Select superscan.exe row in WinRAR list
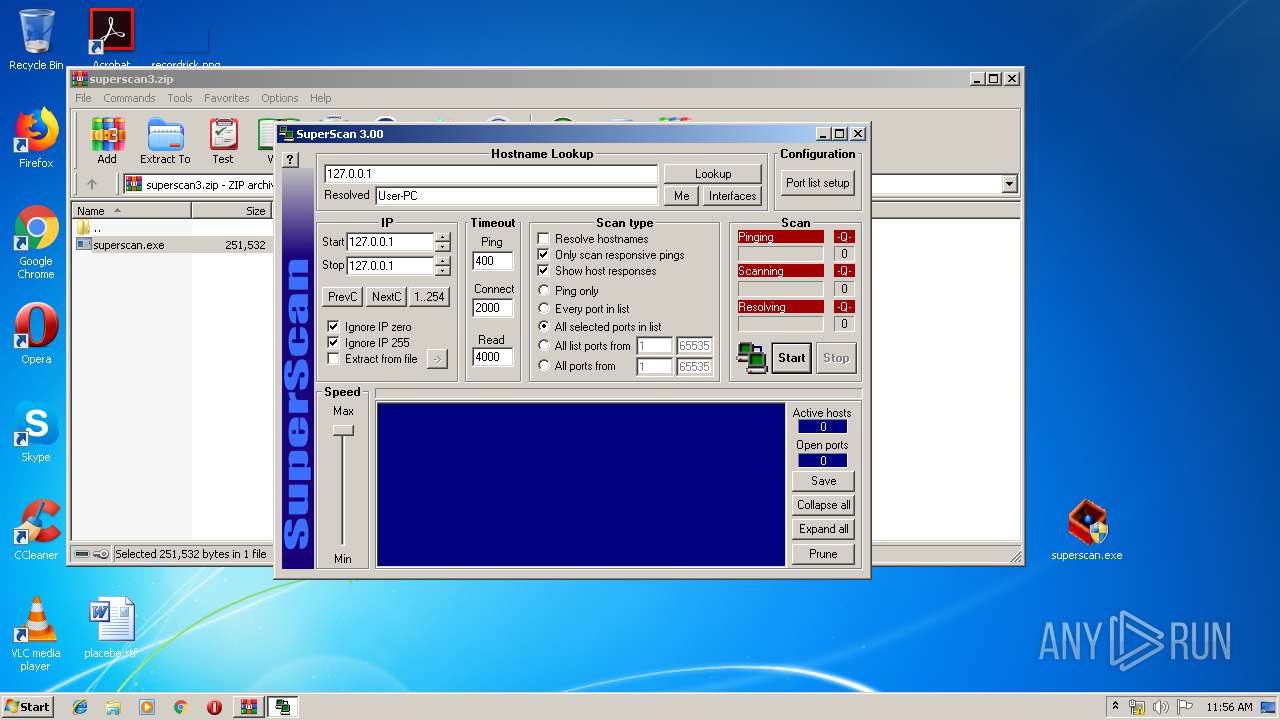The height and width of the screenshot is (720, 1280). coord(171,245)
